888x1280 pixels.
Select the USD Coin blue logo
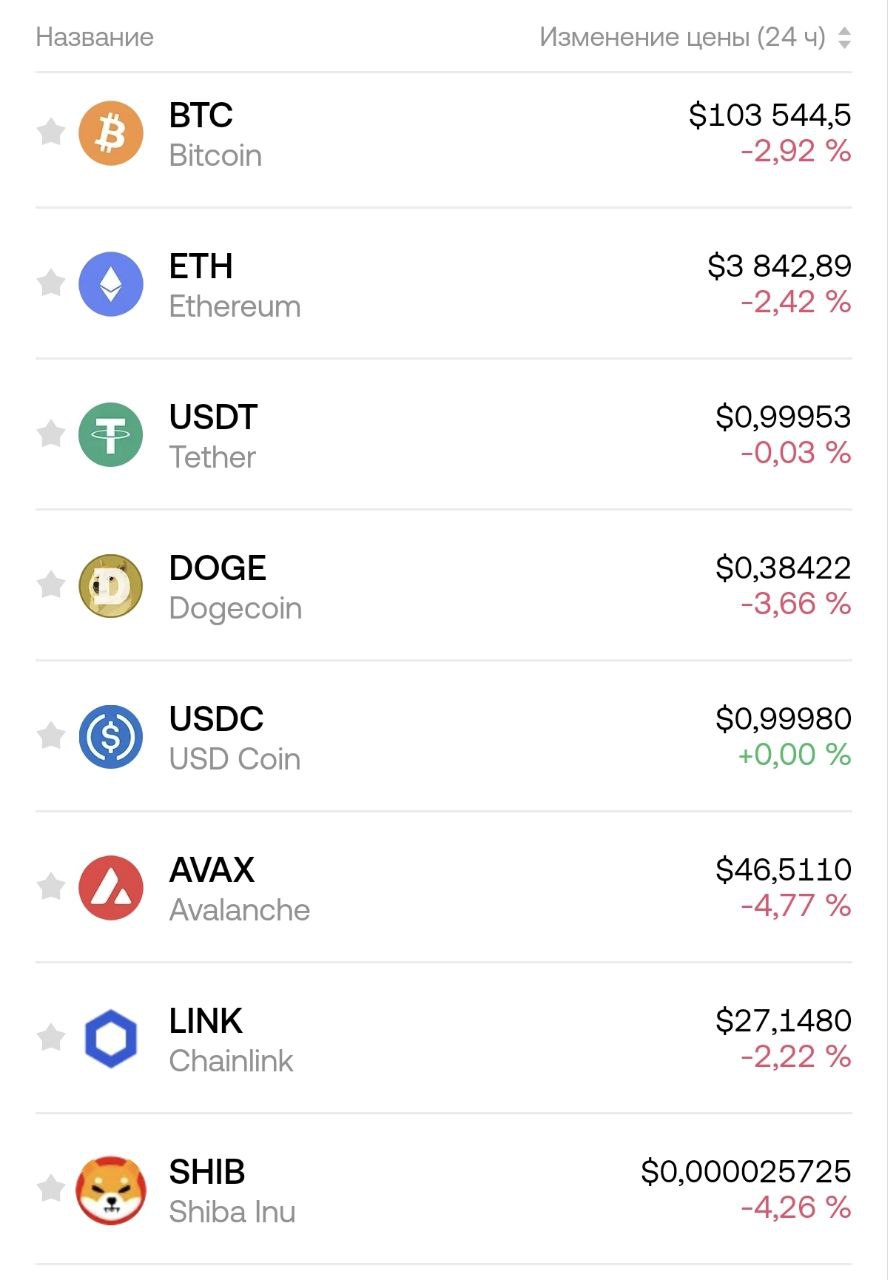coord(111,737)
